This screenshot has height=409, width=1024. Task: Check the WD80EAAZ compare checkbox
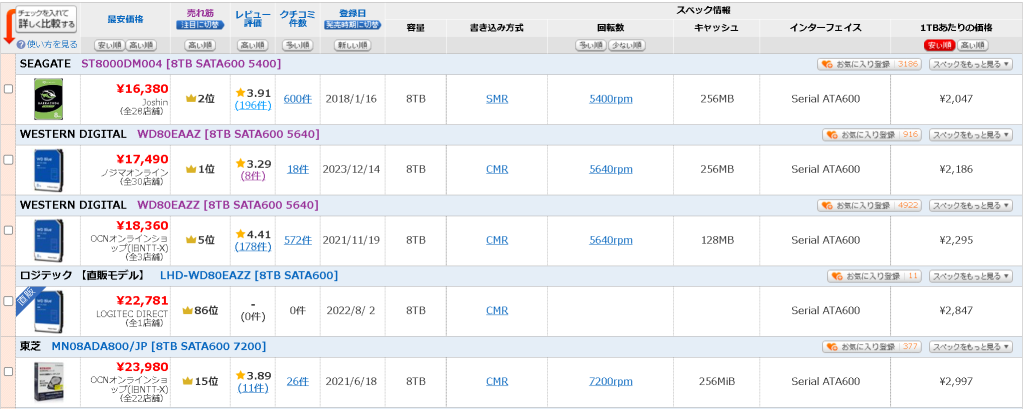(8, 159)
